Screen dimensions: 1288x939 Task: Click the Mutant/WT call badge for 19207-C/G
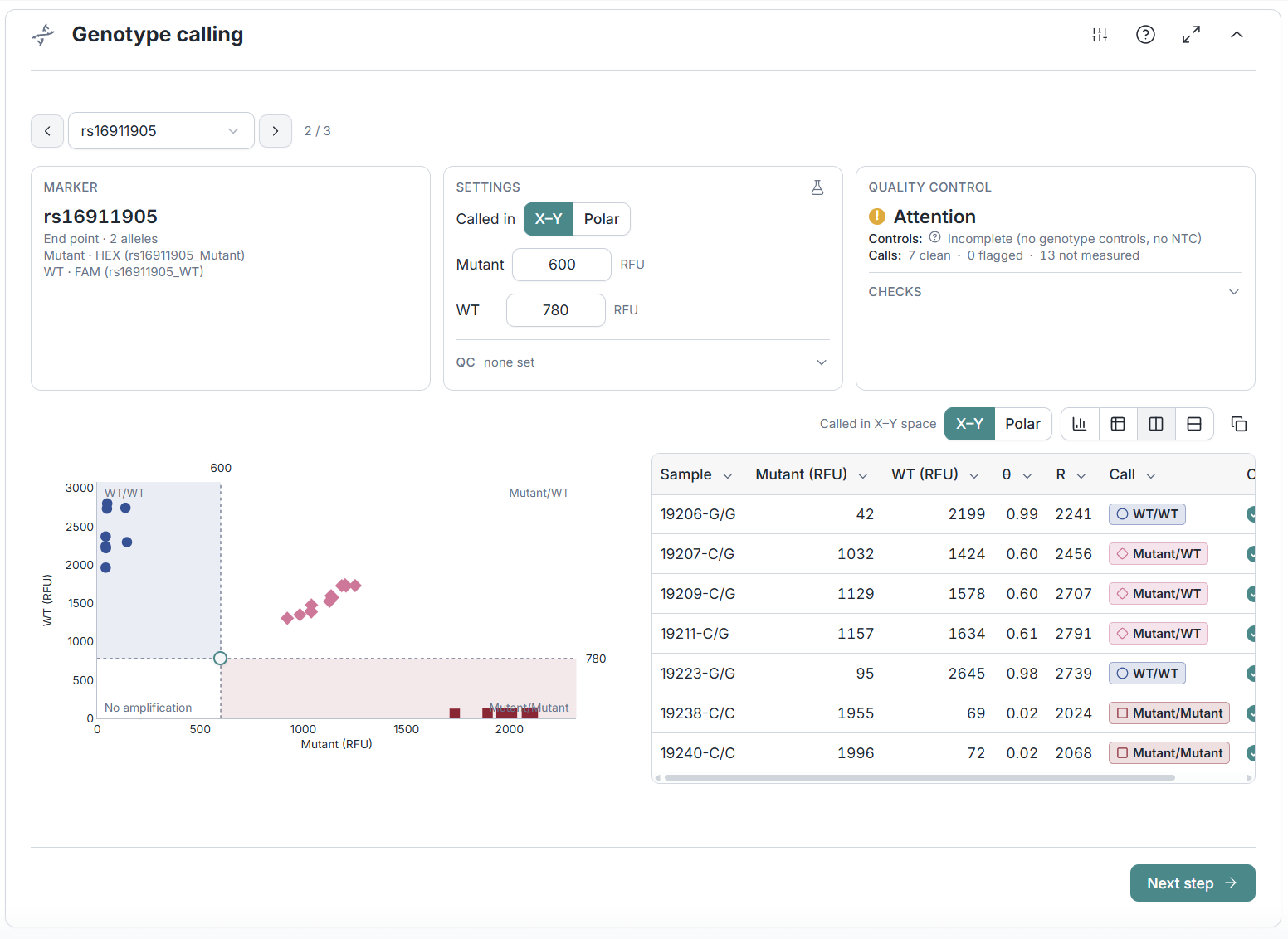(1159, 554)
